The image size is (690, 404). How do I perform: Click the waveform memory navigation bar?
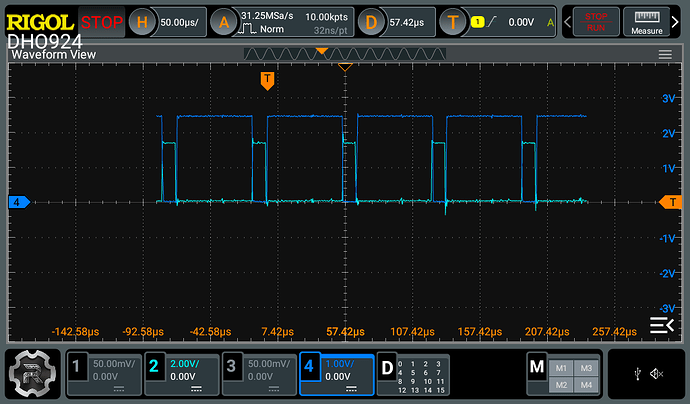coord(345,54)
